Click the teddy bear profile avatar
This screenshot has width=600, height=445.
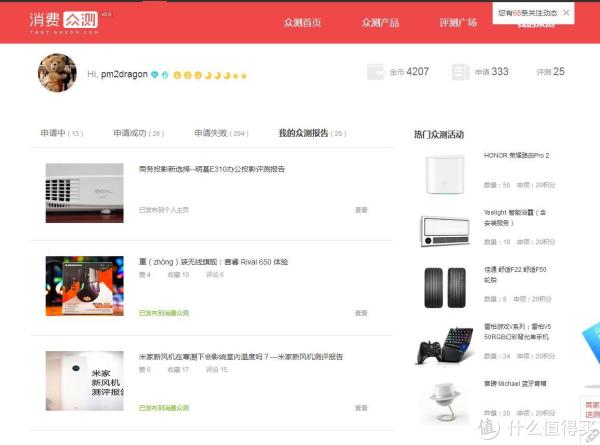click(x=57, y=73)
